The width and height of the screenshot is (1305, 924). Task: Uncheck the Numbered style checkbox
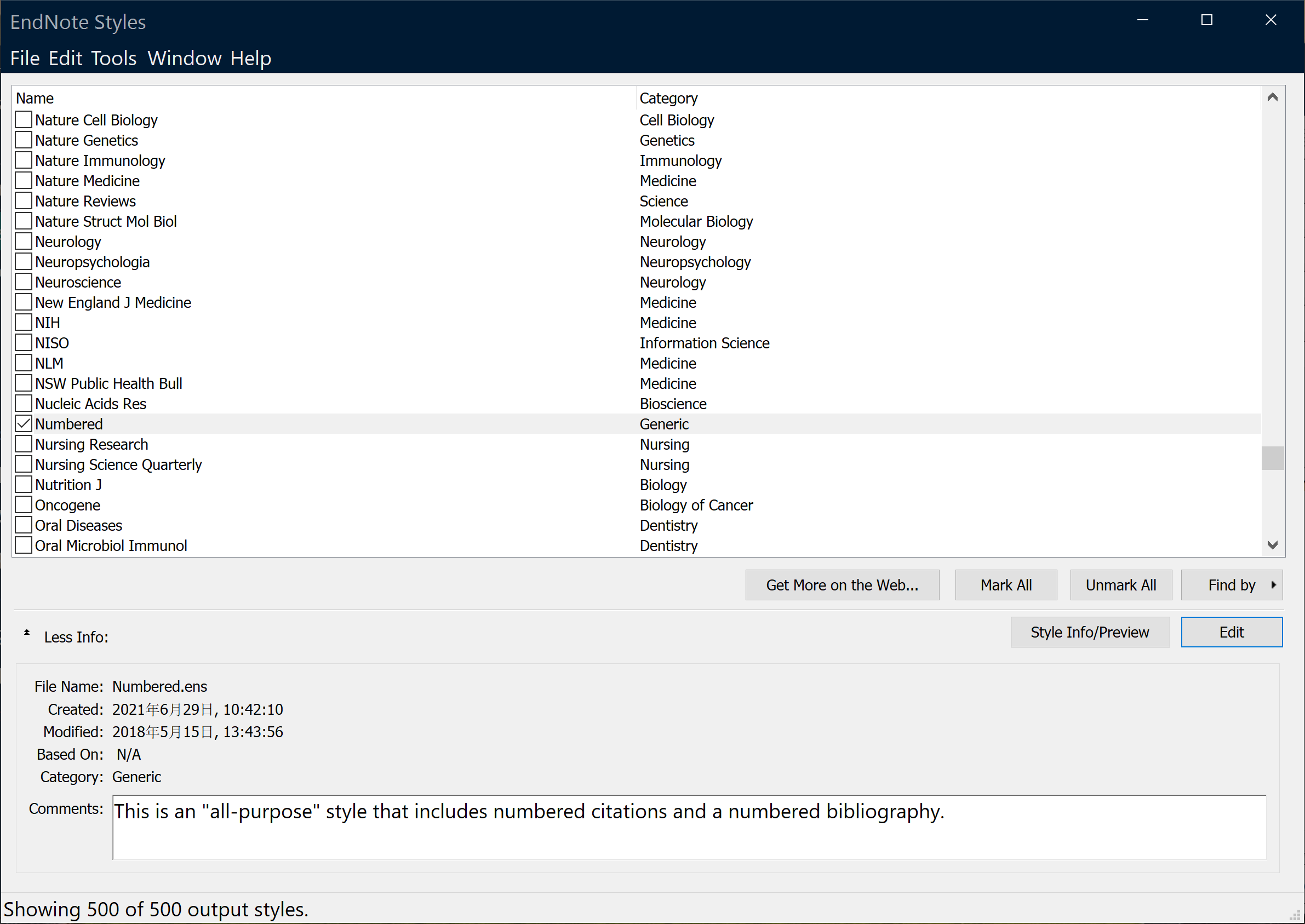point(24,424)
